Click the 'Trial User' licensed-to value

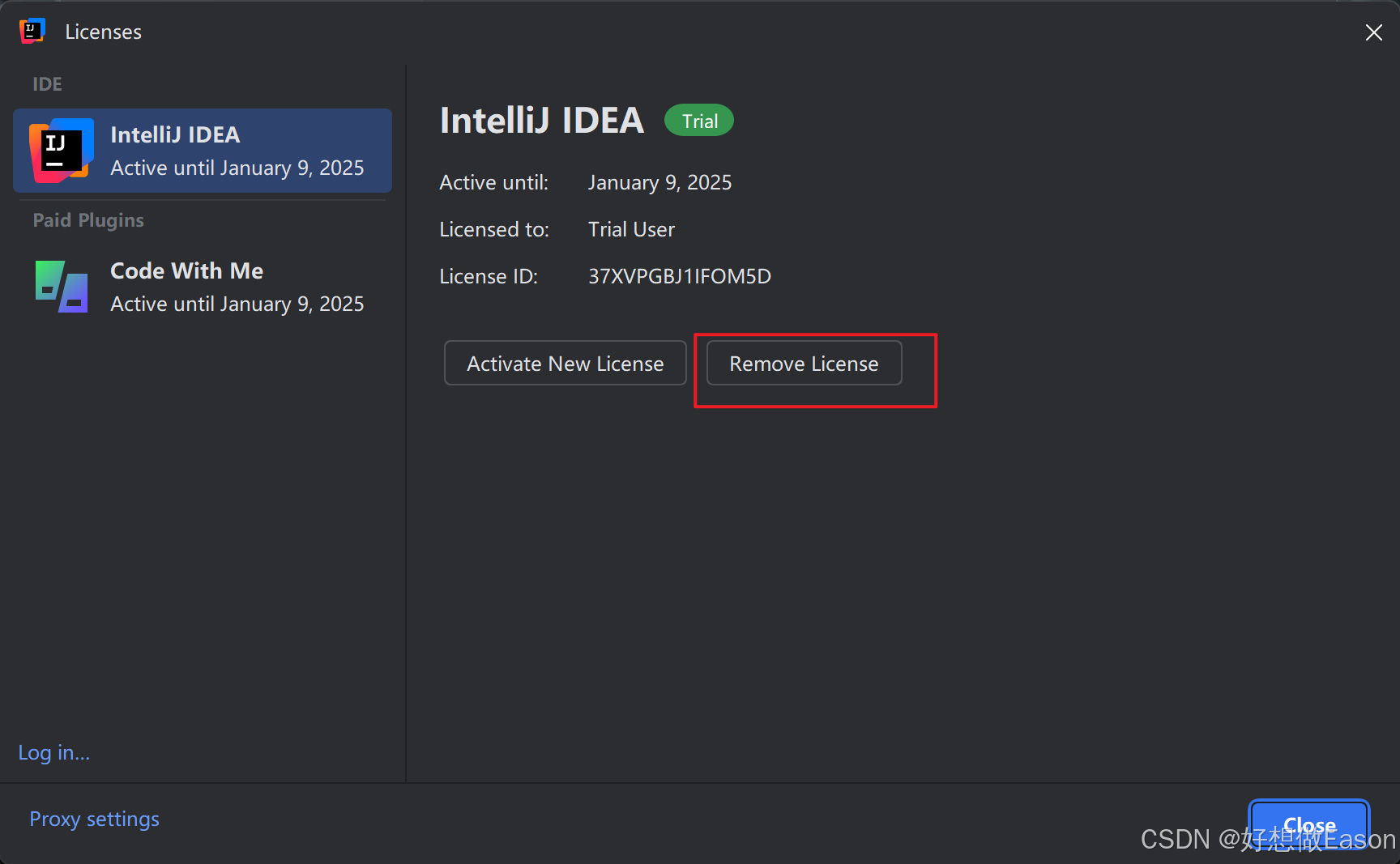point(631,229)
